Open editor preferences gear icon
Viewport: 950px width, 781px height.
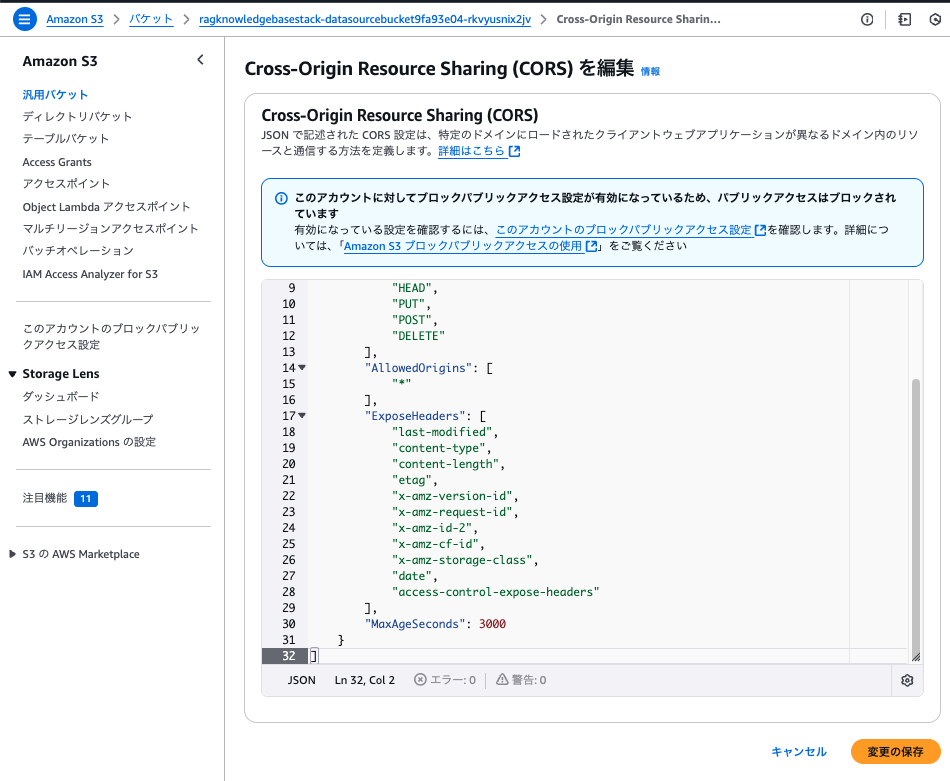[x=907, y=680]
